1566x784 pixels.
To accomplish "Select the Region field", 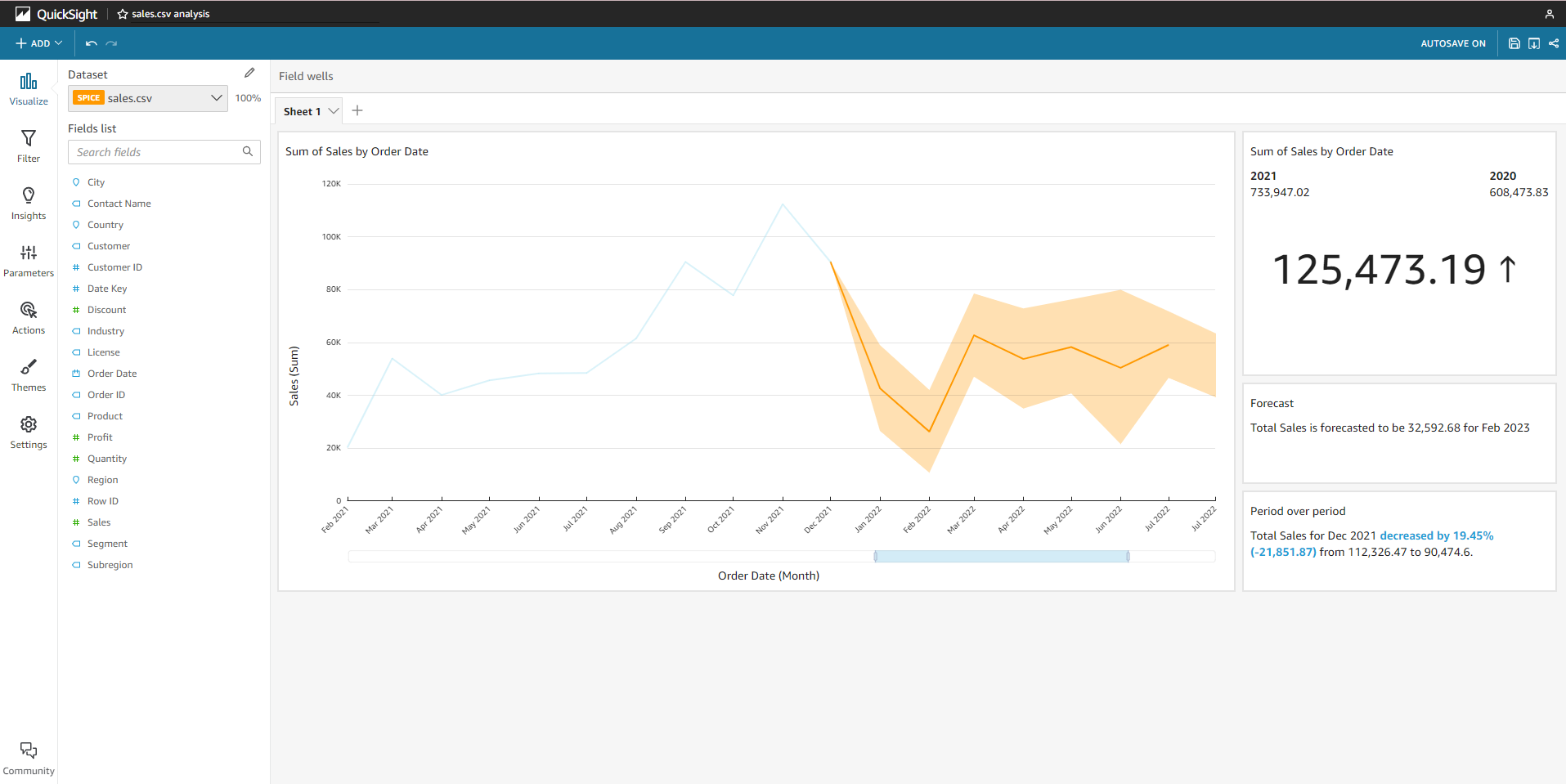I will (x=102, y=480).
